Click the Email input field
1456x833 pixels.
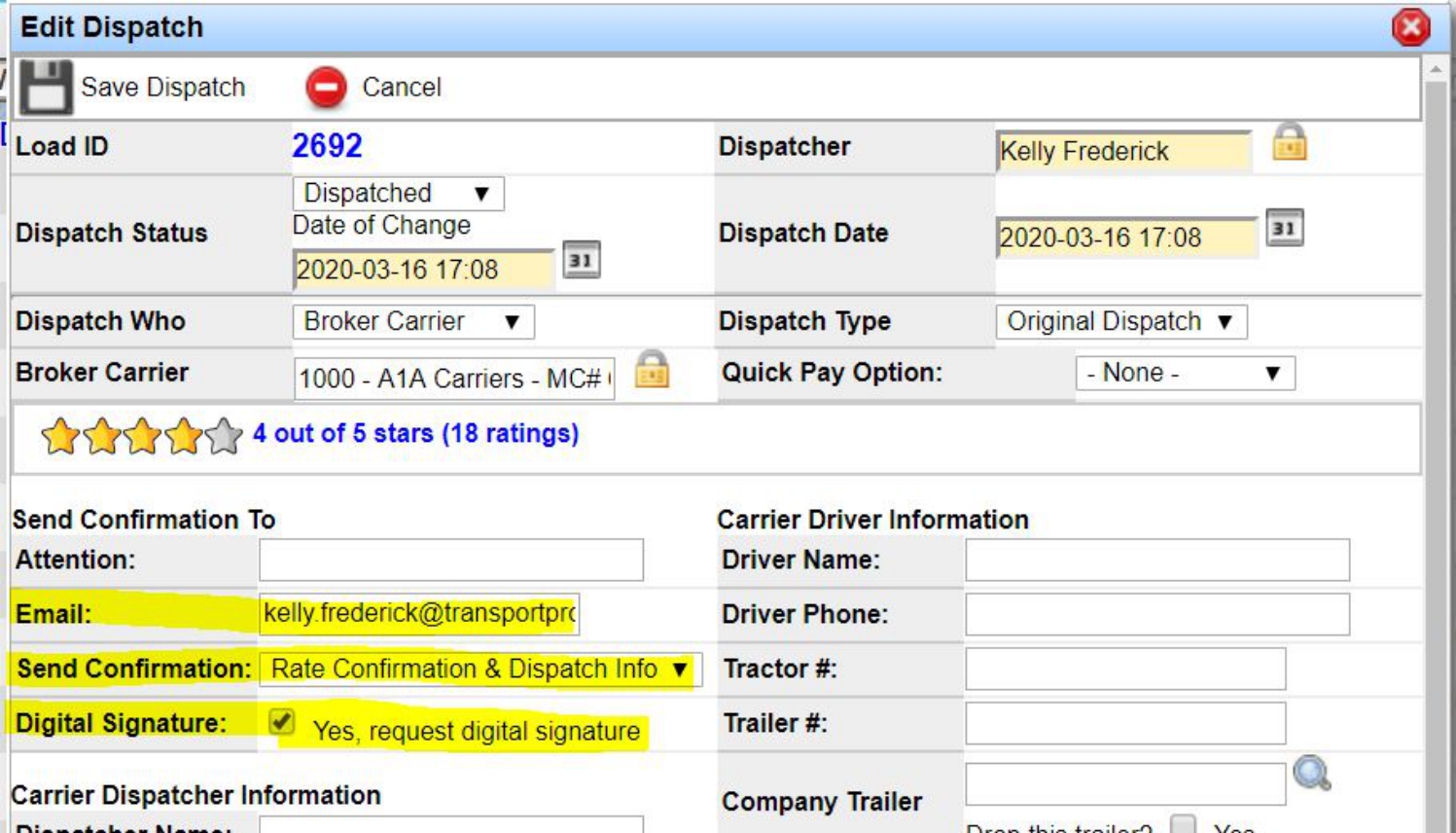pos(419,614)
